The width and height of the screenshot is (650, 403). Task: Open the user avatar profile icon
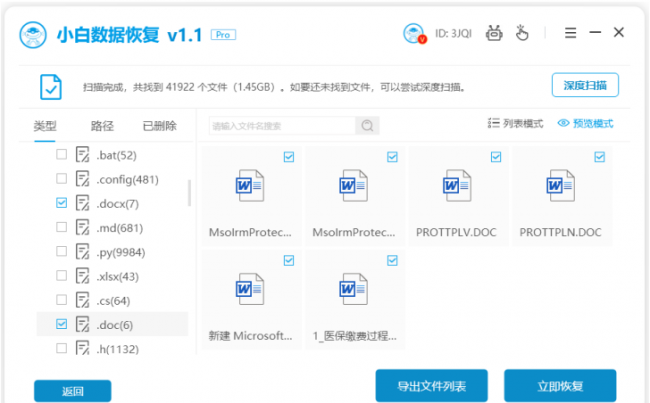(414, 34)
